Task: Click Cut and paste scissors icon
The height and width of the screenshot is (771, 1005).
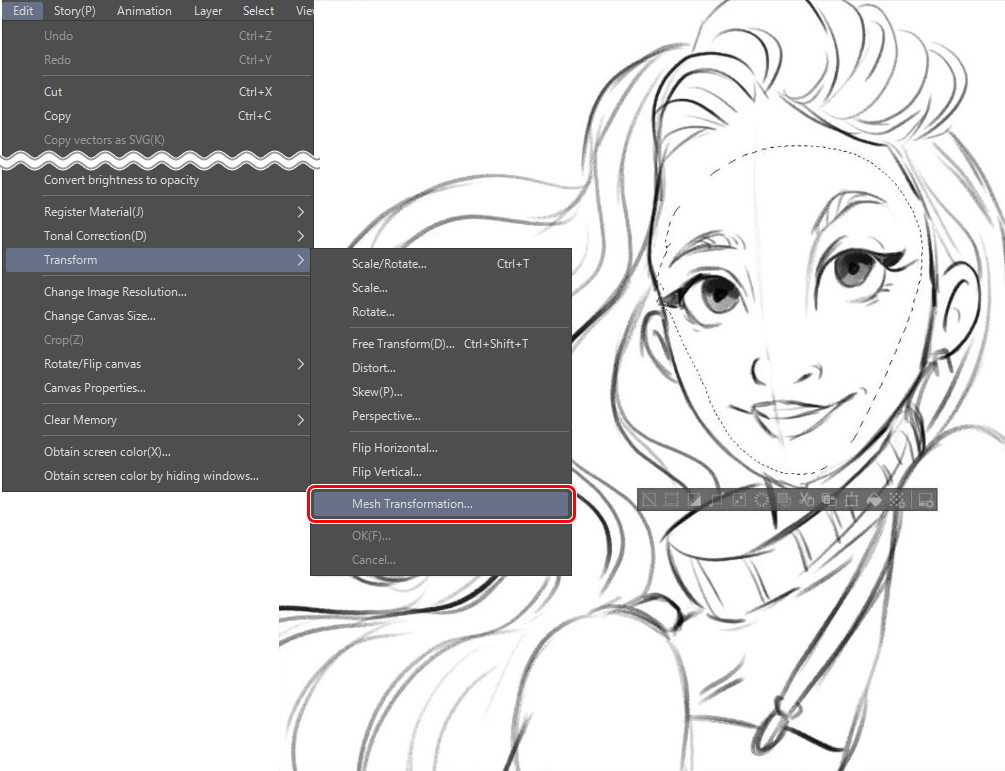Action: pos(806,499)
